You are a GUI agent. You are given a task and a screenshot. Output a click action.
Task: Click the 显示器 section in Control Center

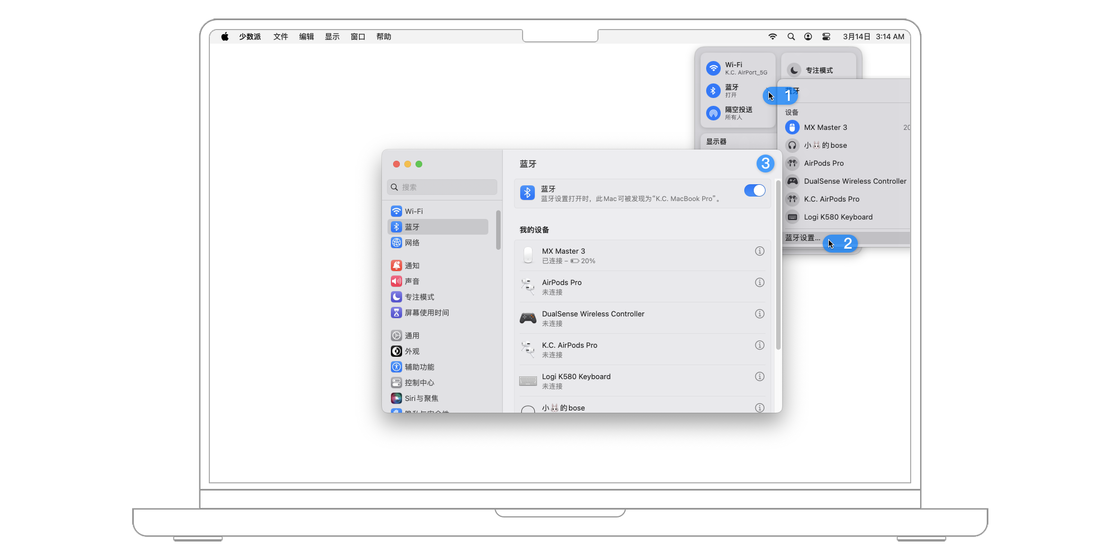[737, 141]
